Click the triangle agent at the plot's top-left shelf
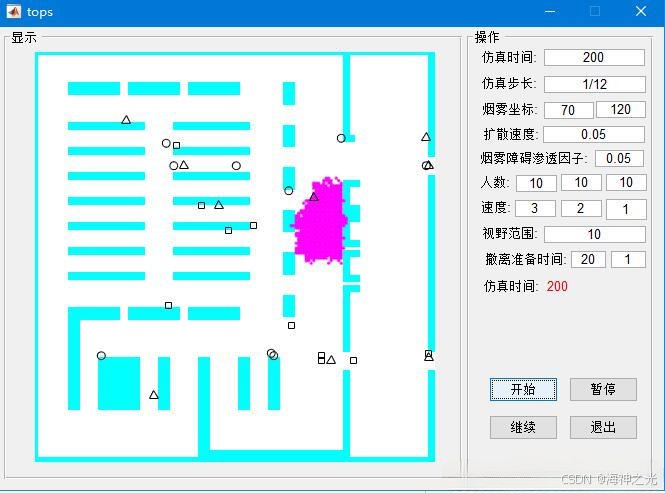The image size is (665, 493). point(126,120)
